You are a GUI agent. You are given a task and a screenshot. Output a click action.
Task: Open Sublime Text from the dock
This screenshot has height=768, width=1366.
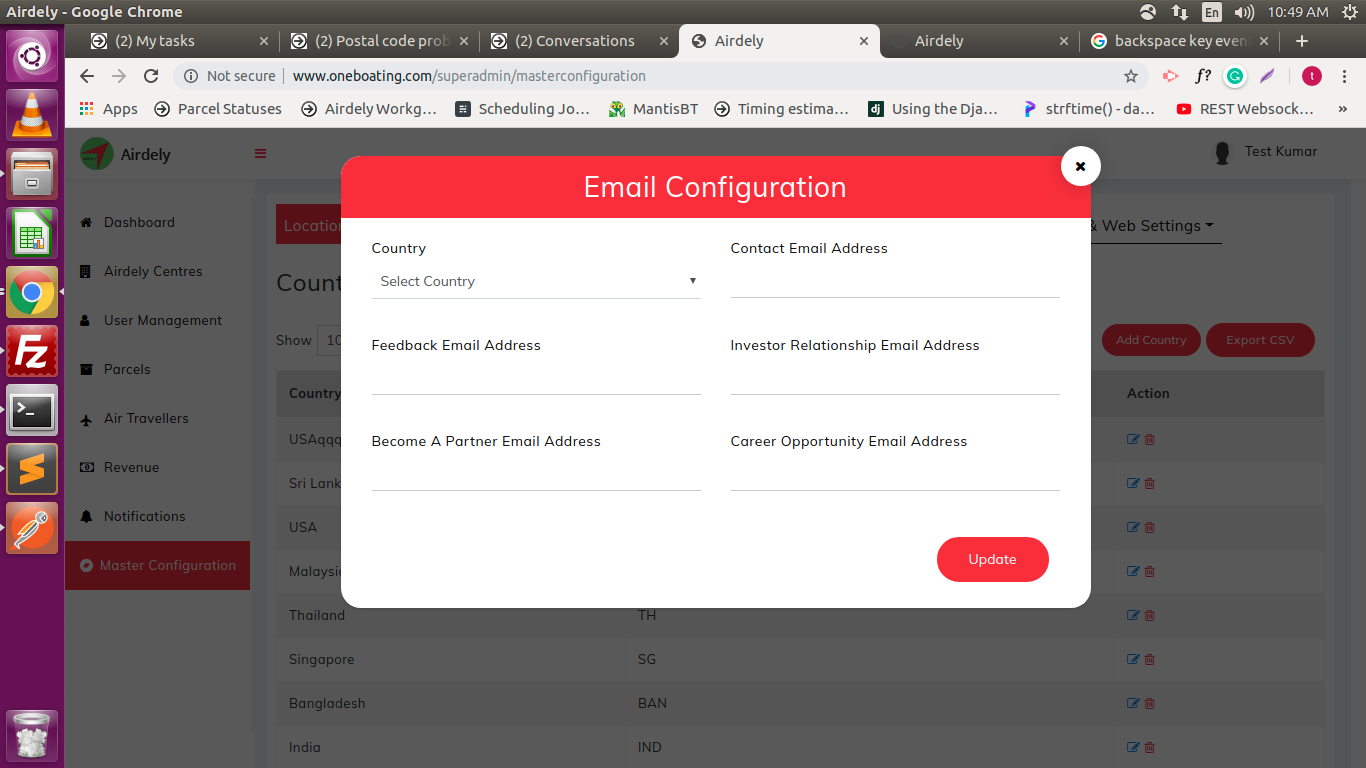pos(32,469)
